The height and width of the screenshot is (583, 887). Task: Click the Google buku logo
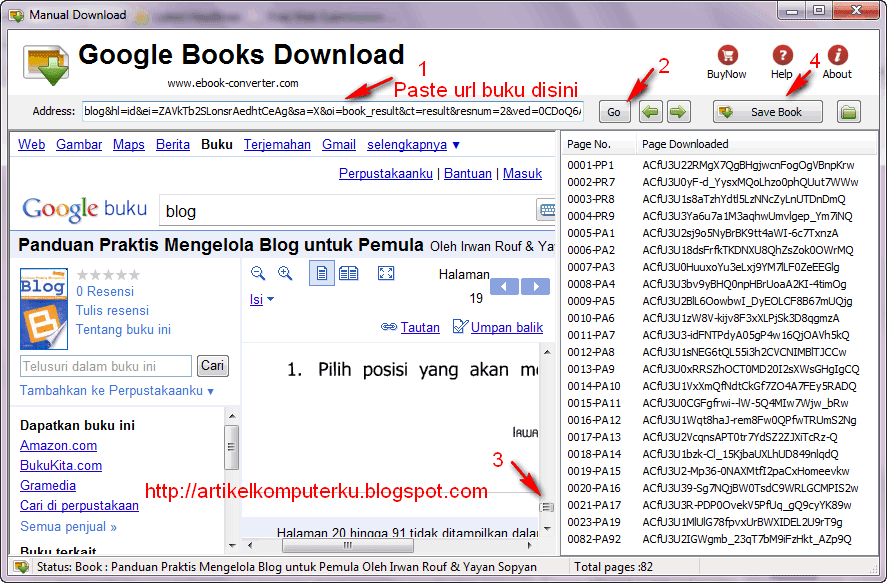coord(85,210)
